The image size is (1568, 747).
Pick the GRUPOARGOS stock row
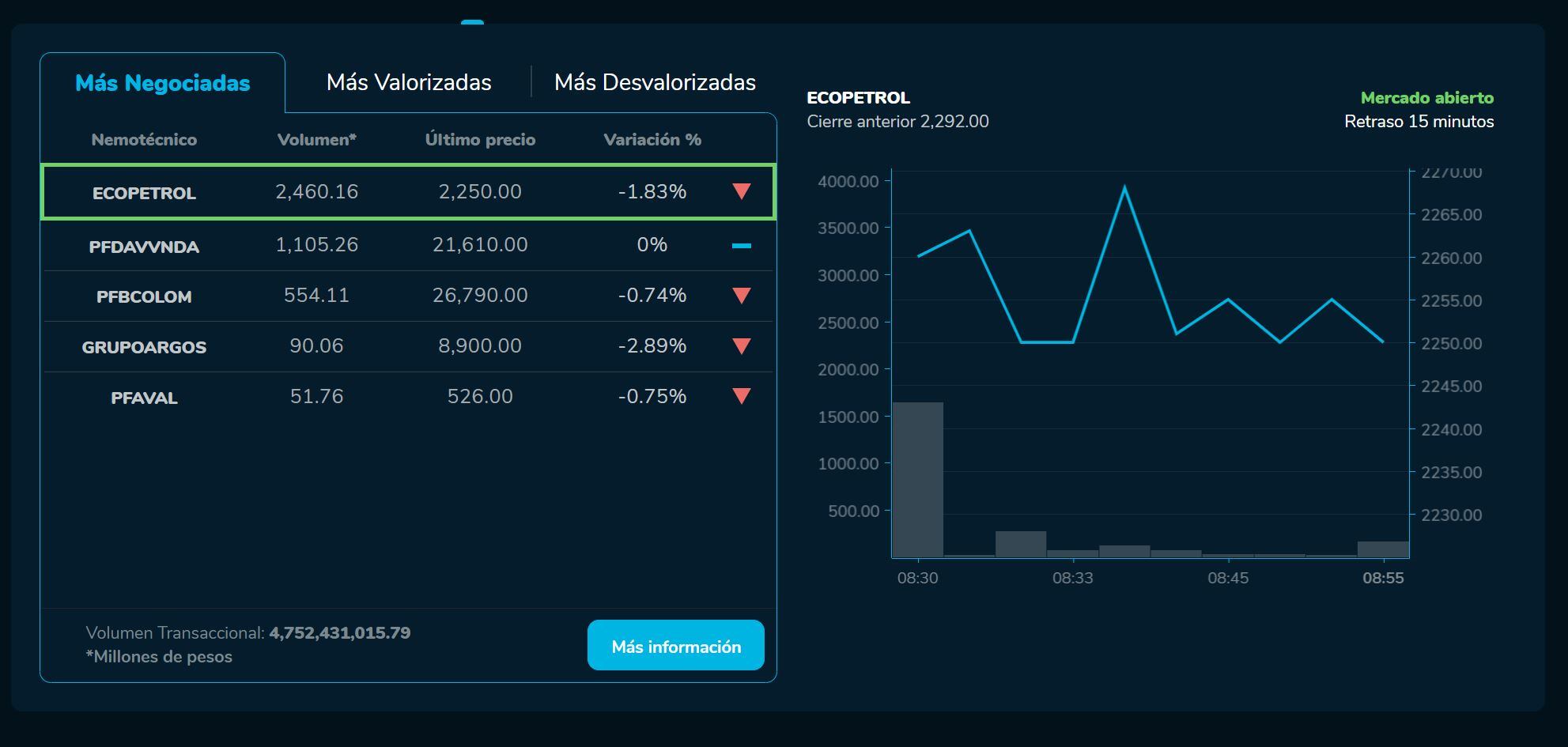[x=144, y=347]
